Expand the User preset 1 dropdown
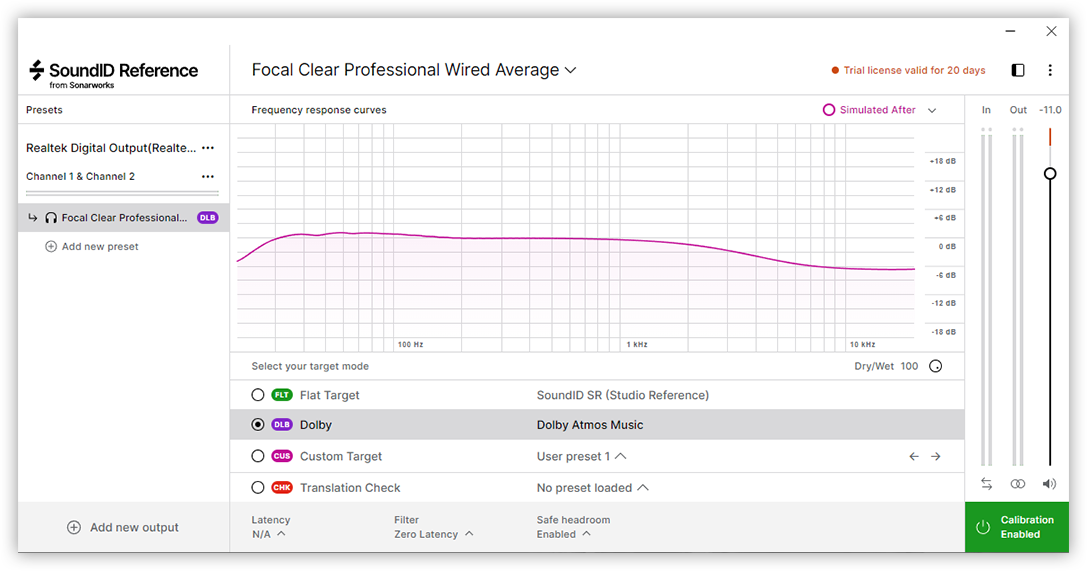The height and width of the screenshot is (571, 1087). pyautogui.click(x=581, y=457)
